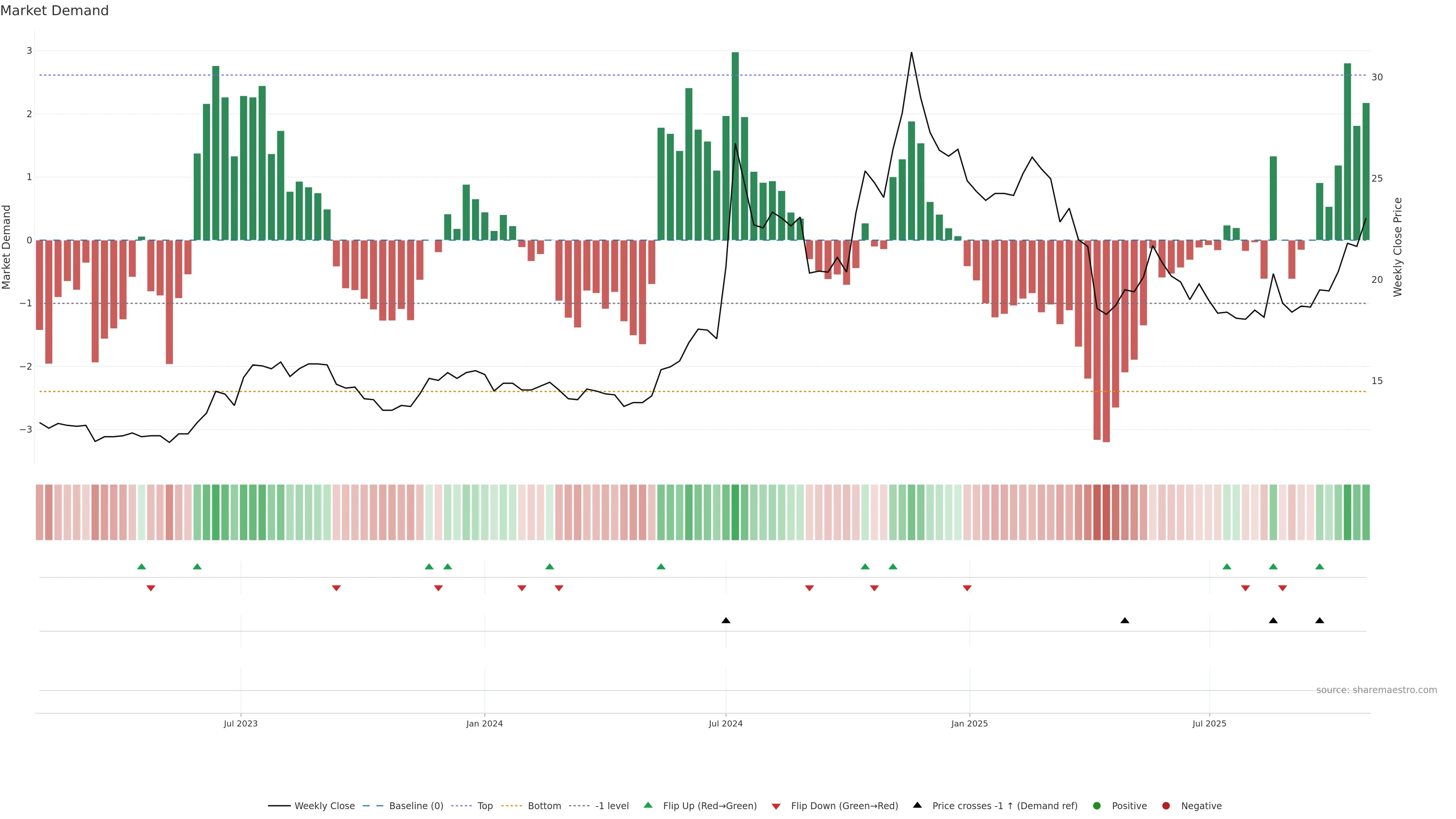The width and height of the screenshot is (1456, 819).
Task: Click the Flip Up green triangle legend icon
Action: click(x=648, y=805)
